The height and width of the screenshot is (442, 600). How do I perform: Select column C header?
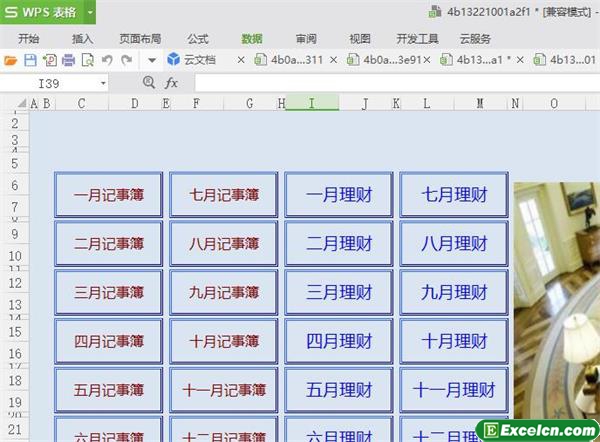coord(82,103)
